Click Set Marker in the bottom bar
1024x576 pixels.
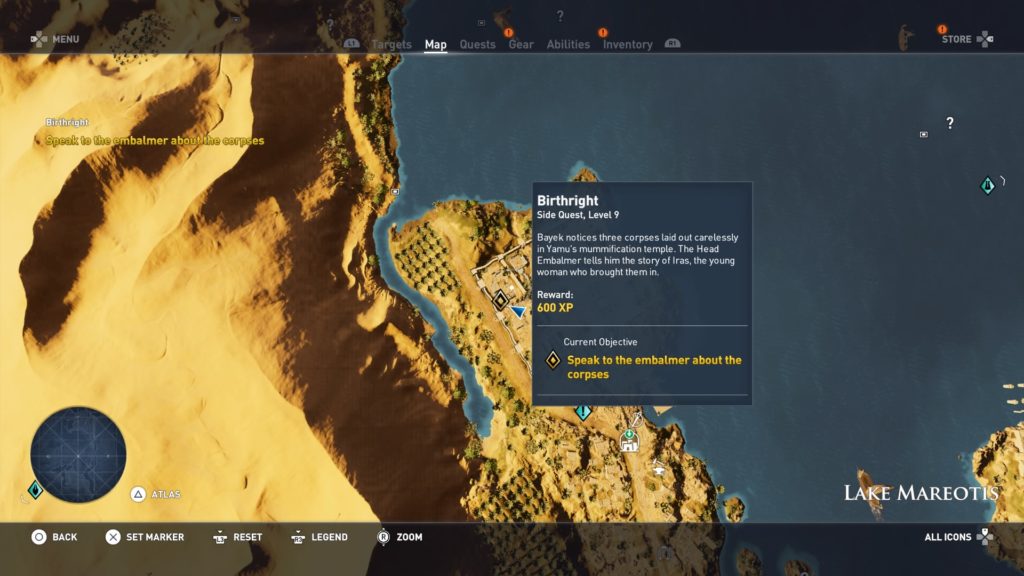tap(145, 537)
